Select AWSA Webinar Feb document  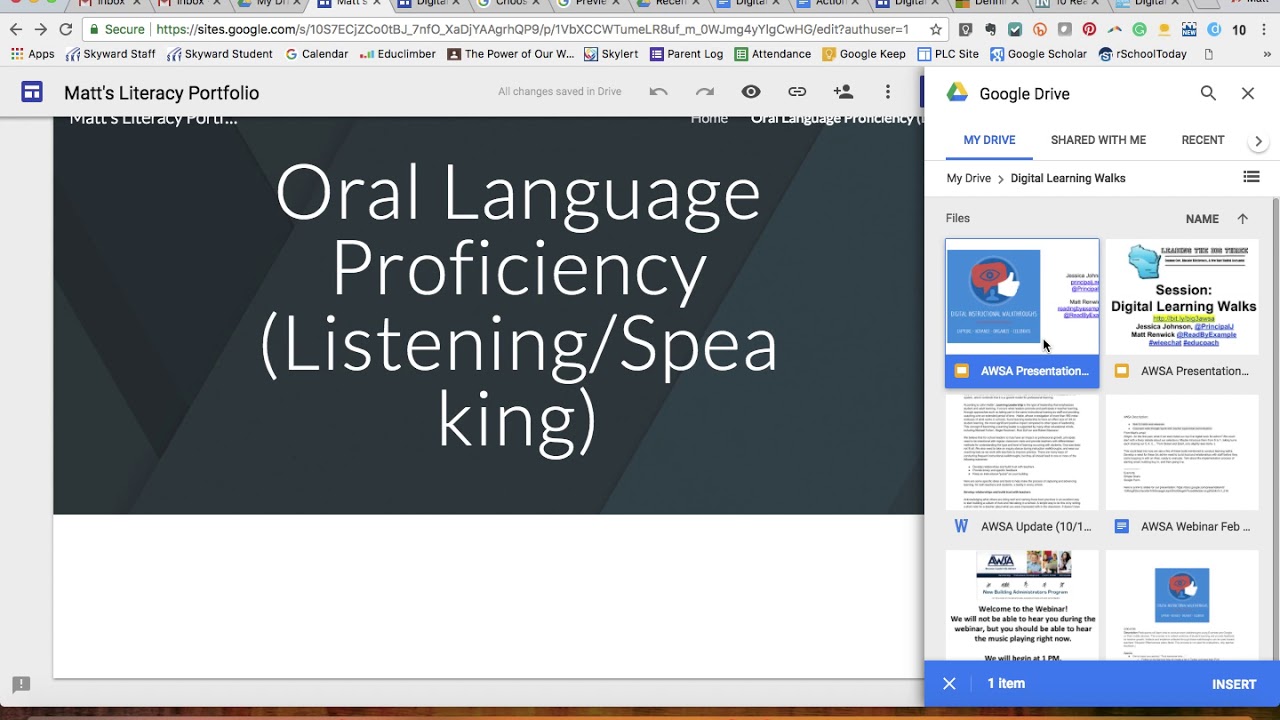coord(1182,469)
